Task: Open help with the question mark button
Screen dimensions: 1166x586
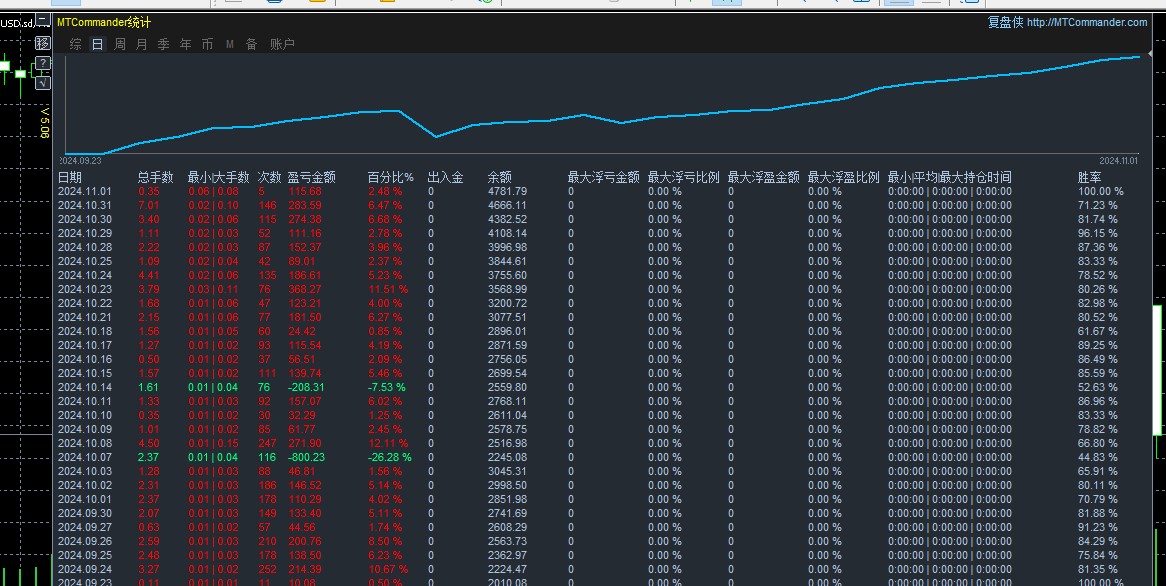Action: 43,63
